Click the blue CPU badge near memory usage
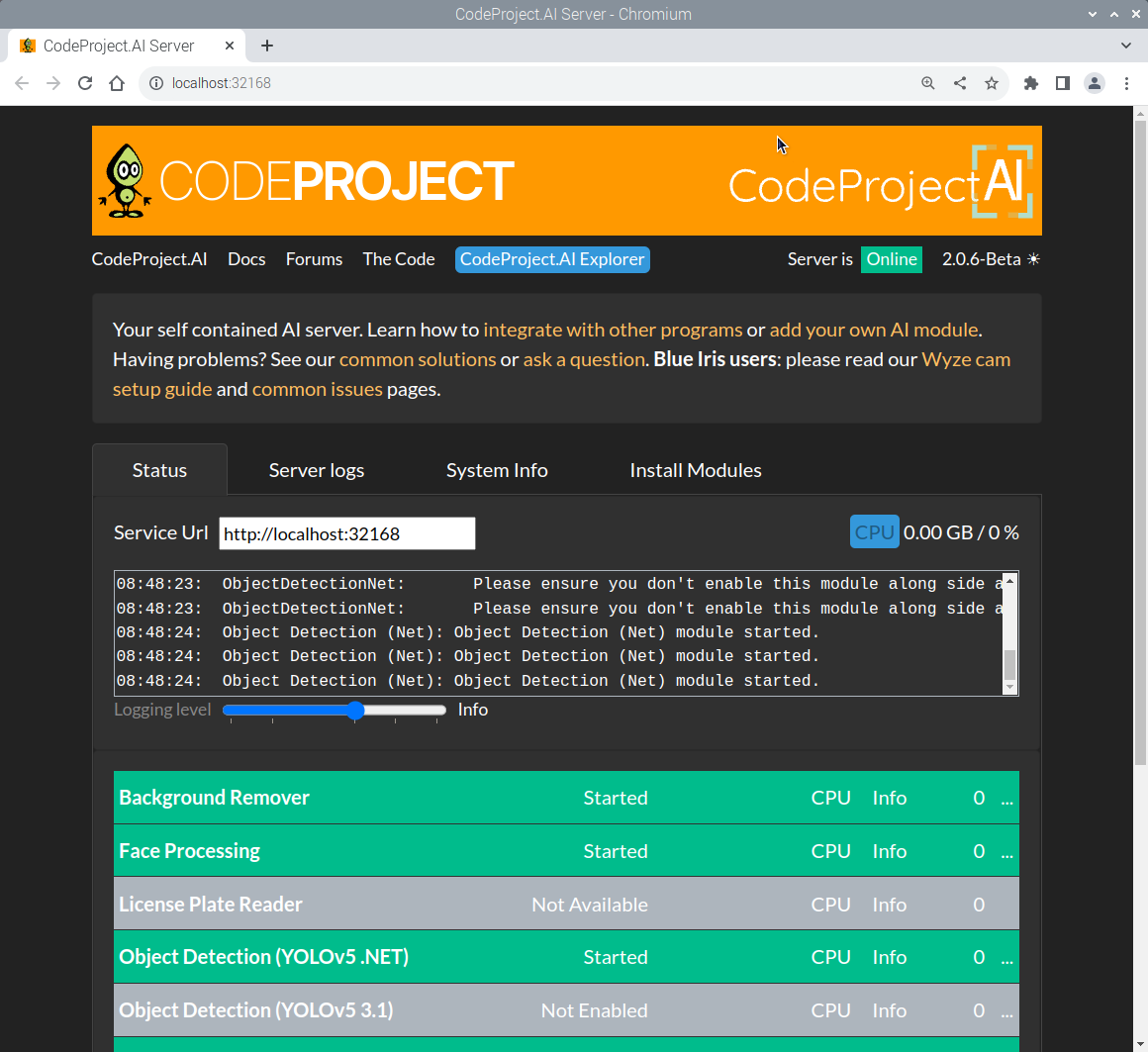Image resolution: width=1148 pixels, height=1052 pixels. 874,532
